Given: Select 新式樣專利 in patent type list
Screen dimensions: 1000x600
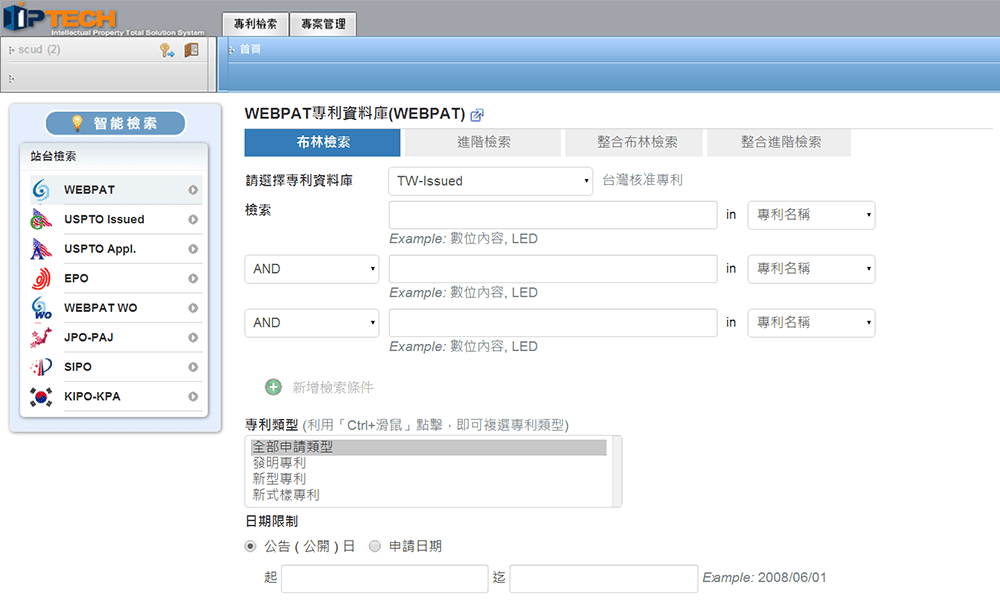Looking at the screenshot, I should 428,495.
